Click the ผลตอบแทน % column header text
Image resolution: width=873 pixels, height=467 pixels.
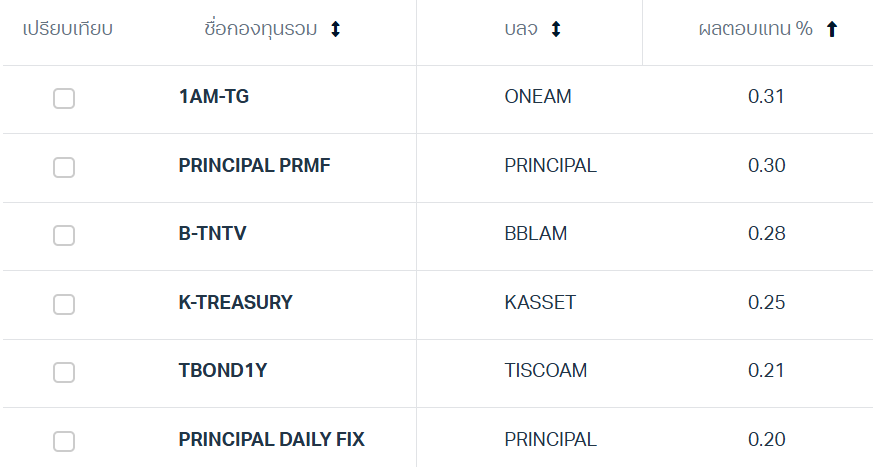coord(755,29)
